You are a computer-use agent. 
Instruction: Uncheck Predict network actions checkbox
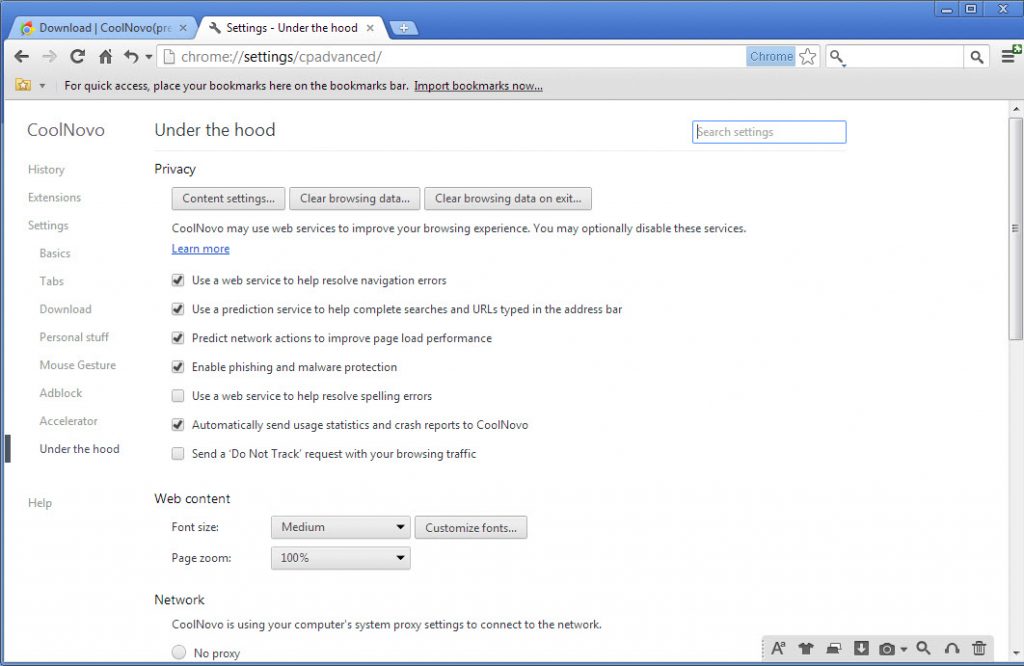point(178,338)
